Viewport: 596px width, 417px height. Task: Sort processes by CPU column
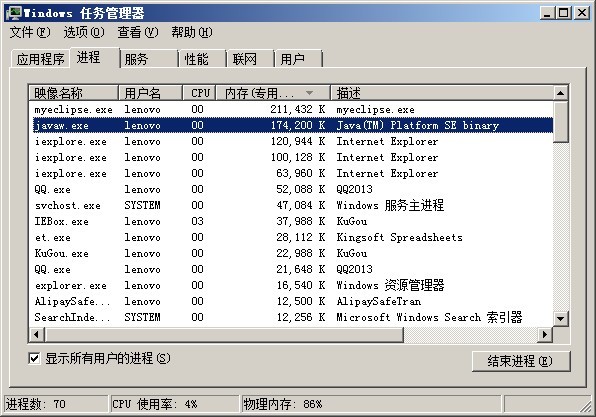coord(200,93)
